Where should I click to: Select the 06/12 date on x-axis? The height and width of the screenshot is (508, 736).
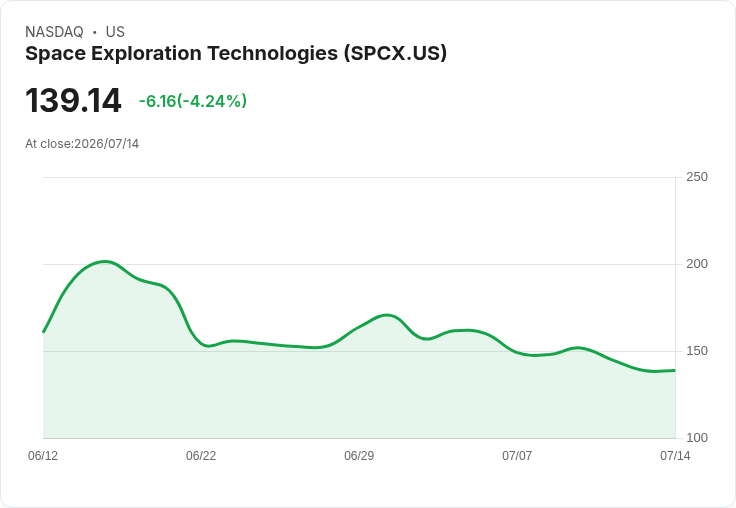[43, 456]
